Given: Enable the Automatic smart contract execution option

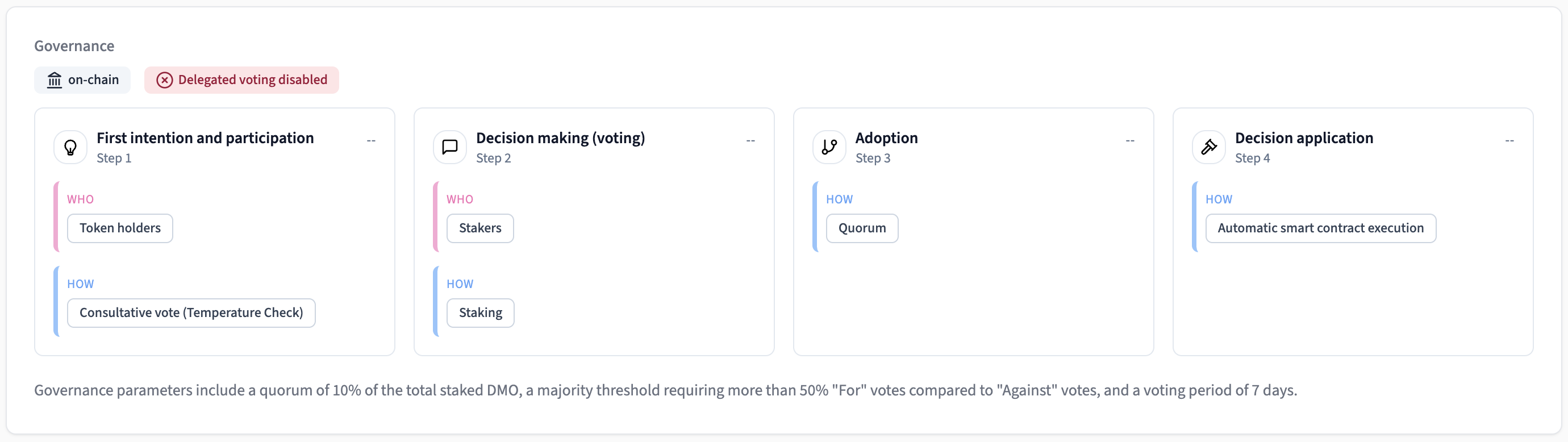Looking at the screenshot, I should coord(1320,228).
